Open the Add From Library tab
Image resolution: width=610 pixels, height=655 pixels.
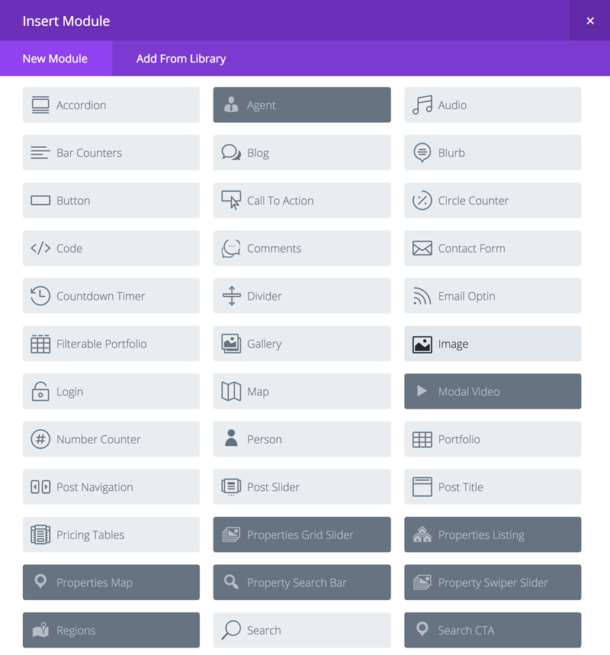(x=181, y=58)
